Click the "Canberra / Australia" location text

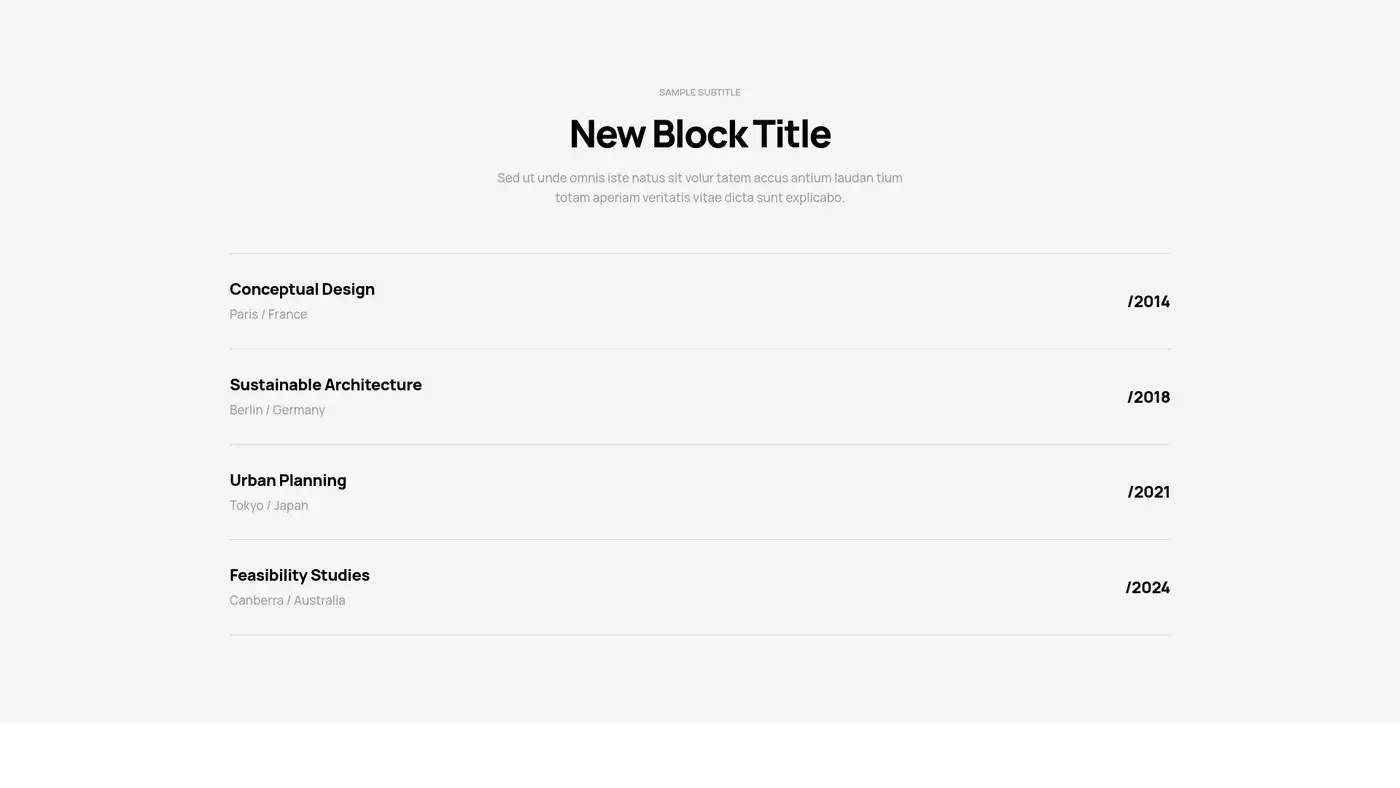click(287, 600)
